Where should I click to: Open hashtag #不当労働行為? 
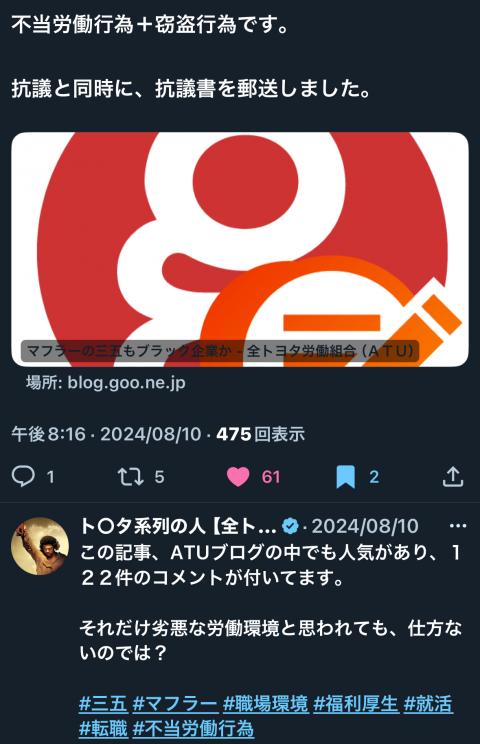pos(194,728)
